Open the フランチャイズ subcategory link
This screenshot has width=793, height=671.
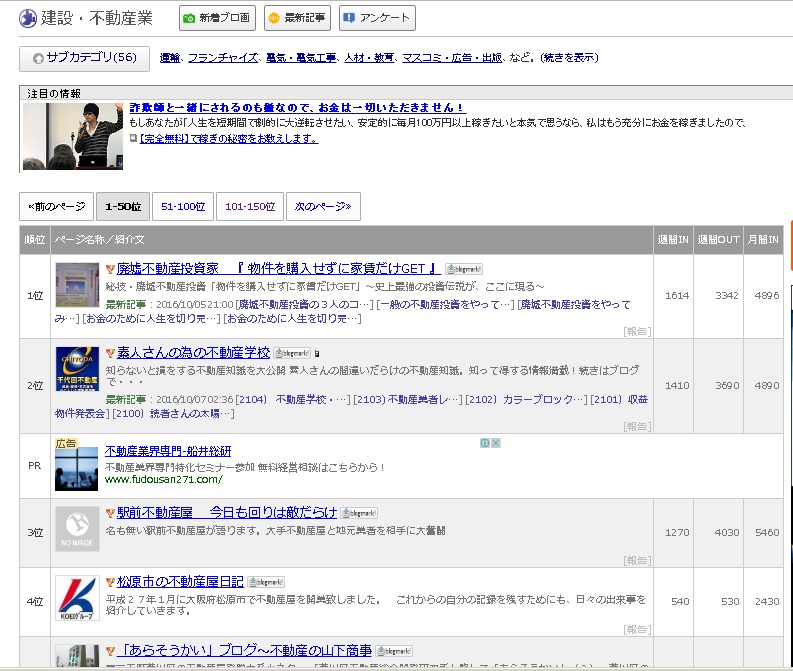(222, 59)
